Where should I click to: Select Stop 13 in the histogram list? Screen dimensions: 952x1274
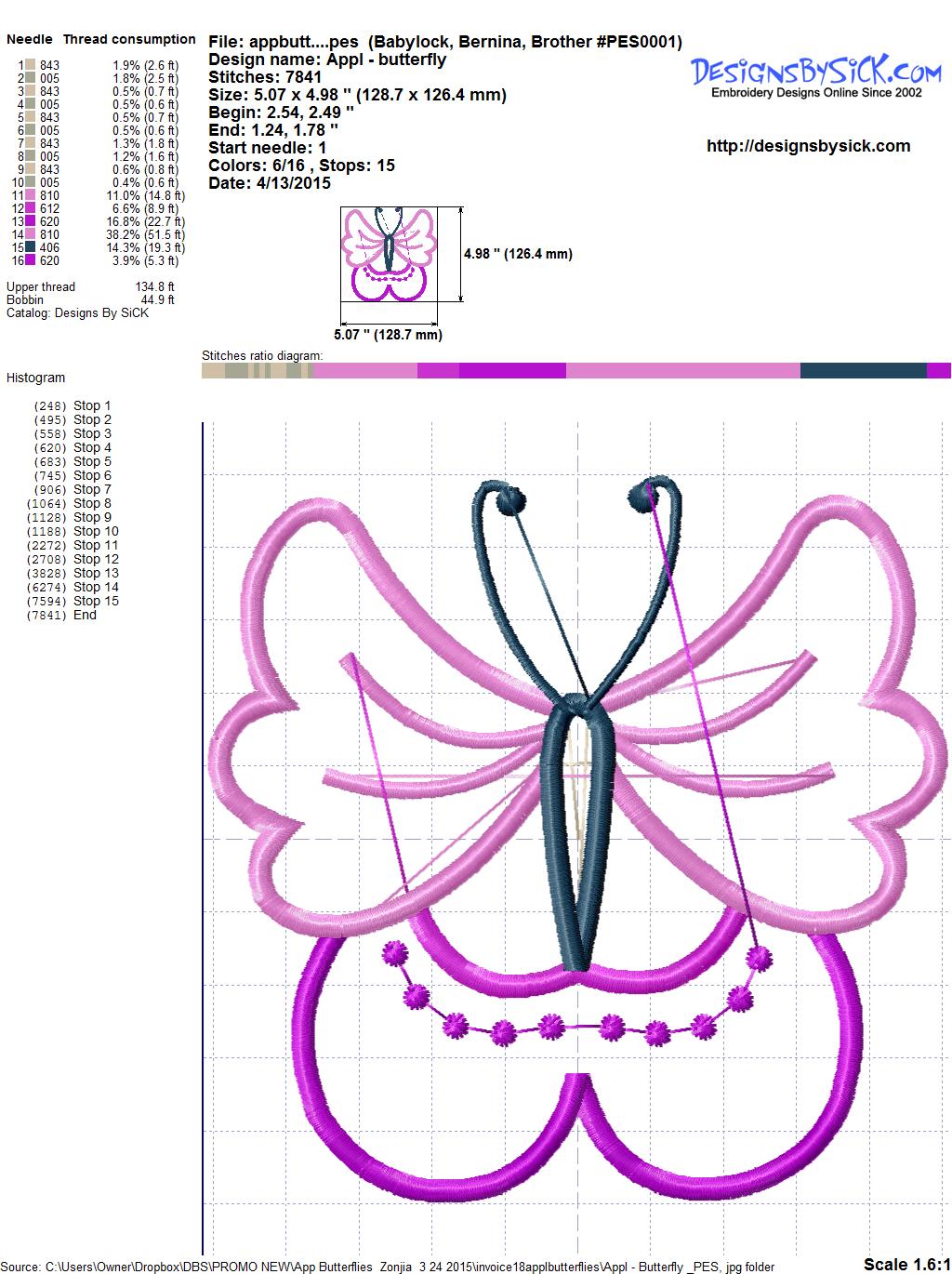tap(95, 573)
